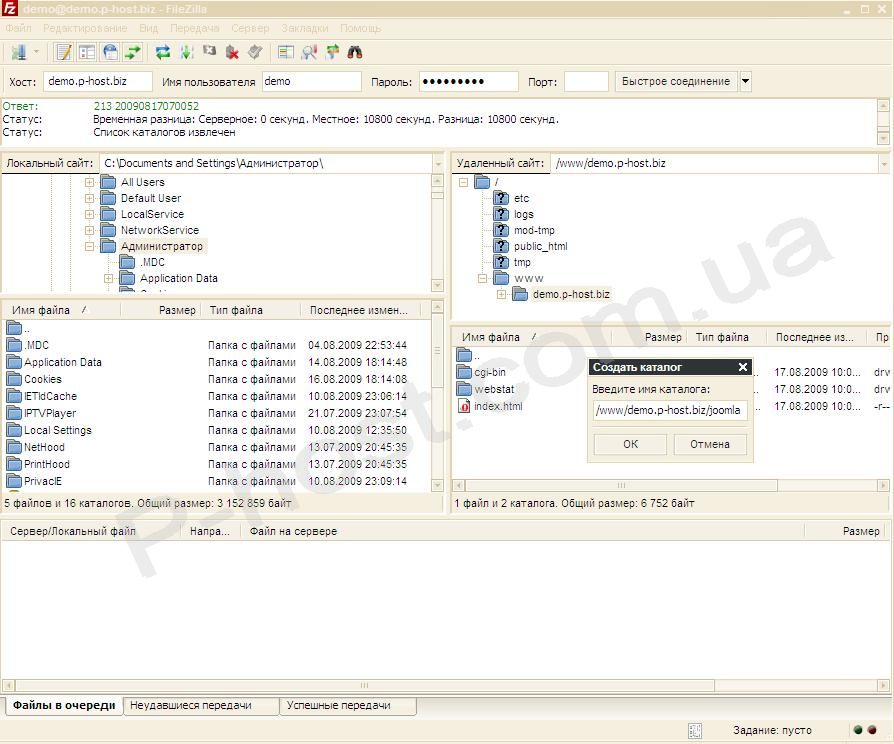The width and height of the screenshot is (894, 744).
Task: Click the Отмена button in dialog
Action: pos(710,444)
